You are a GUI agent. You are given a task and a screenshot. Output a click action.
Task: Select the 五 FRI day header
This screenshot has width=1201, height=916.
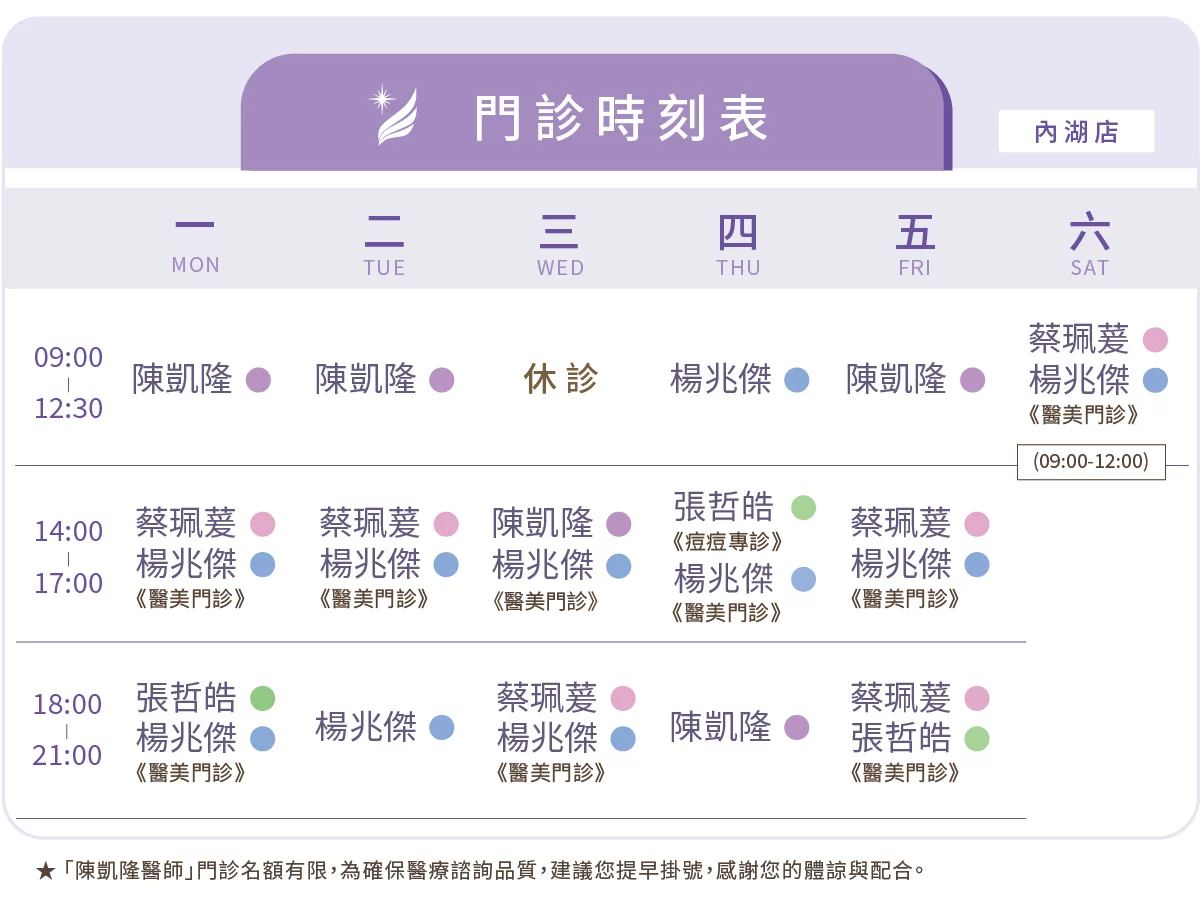(x=915, y=244)
